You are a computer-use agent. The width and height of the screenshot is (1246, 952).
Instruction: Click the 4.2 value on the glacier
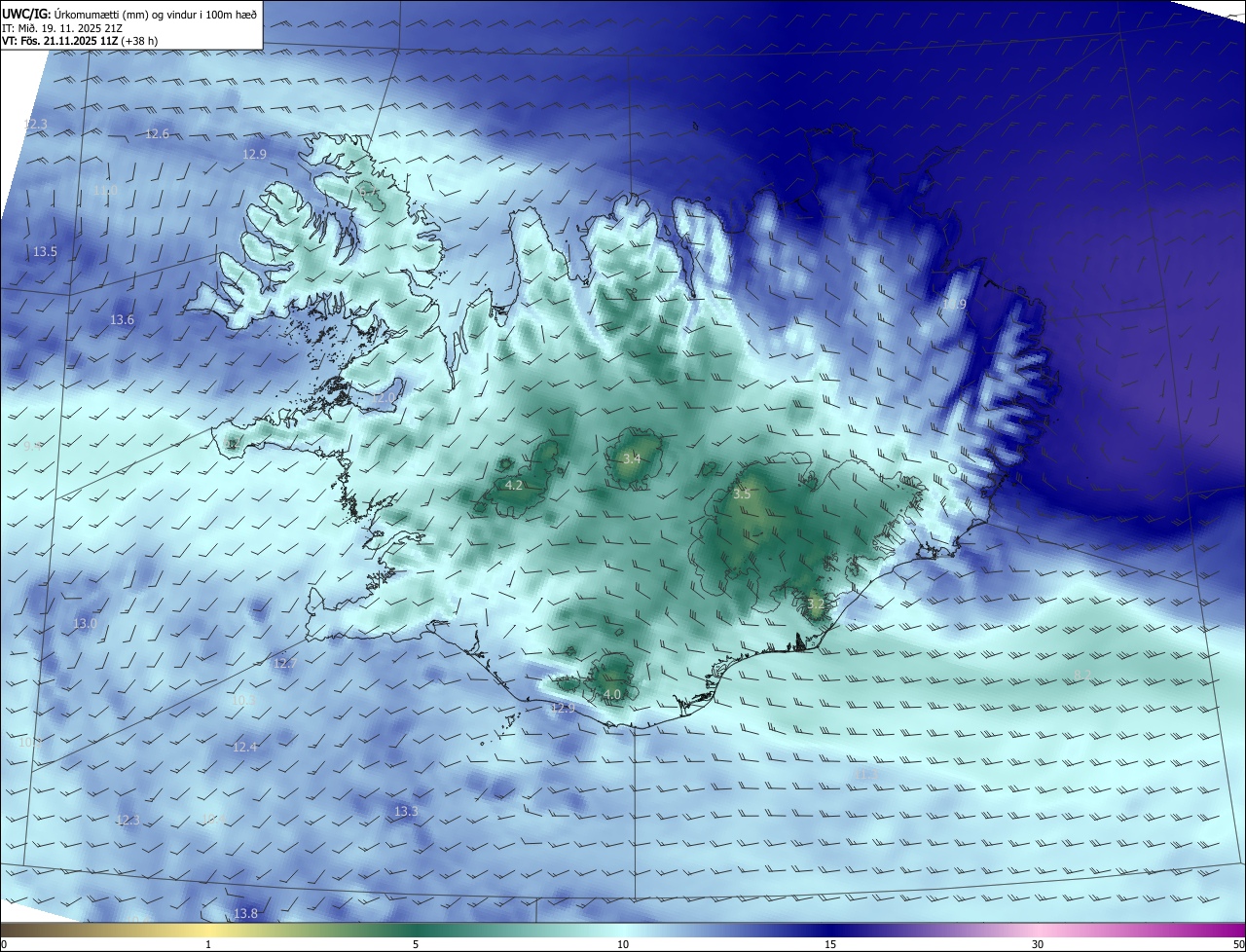coord(514,486)
